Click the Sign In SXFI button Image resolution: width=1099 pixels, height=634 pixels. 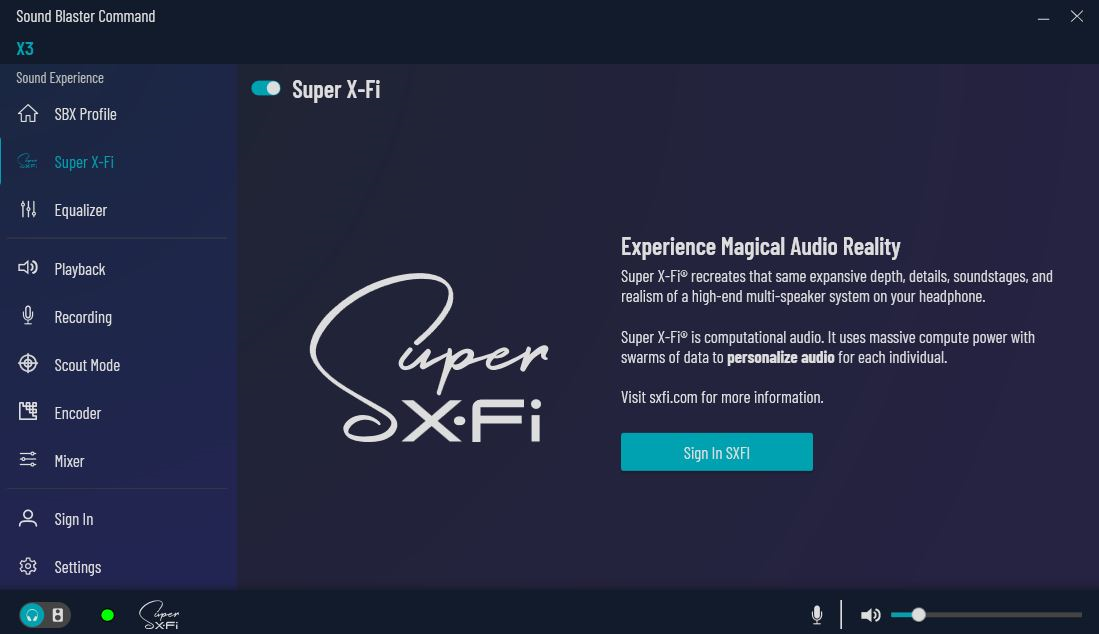click(716, 453)
